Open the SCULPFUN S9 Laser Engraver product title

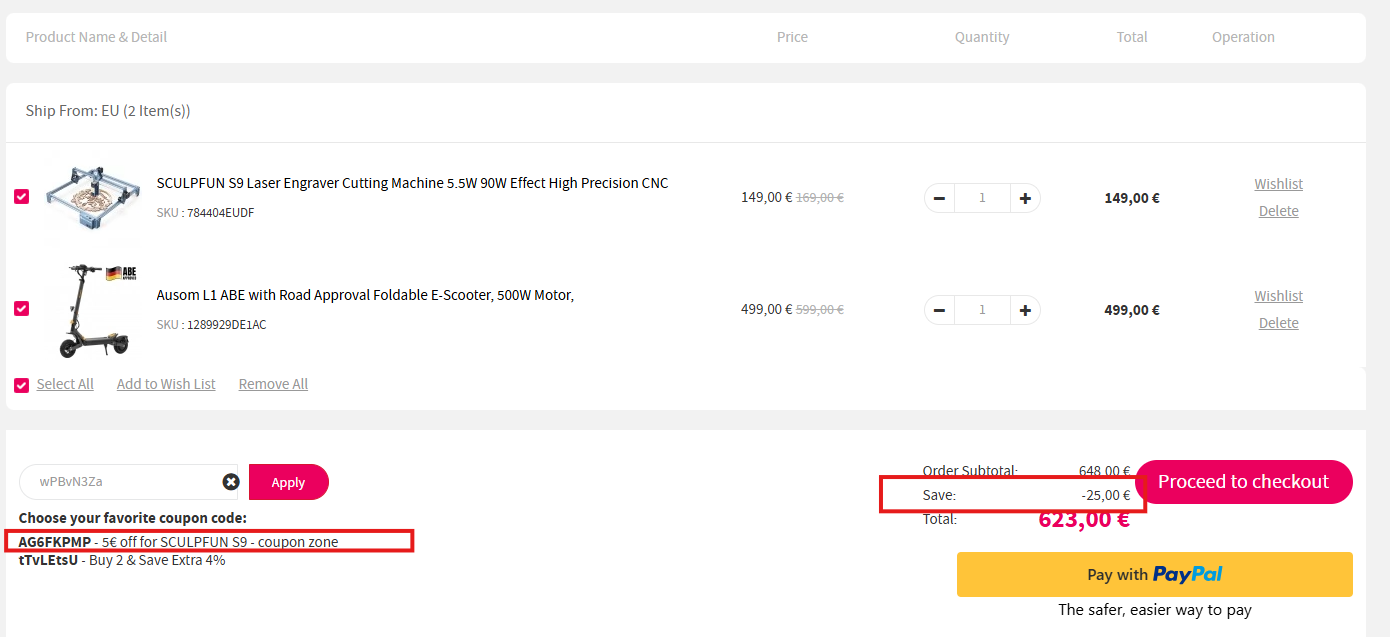click(412, 183)
